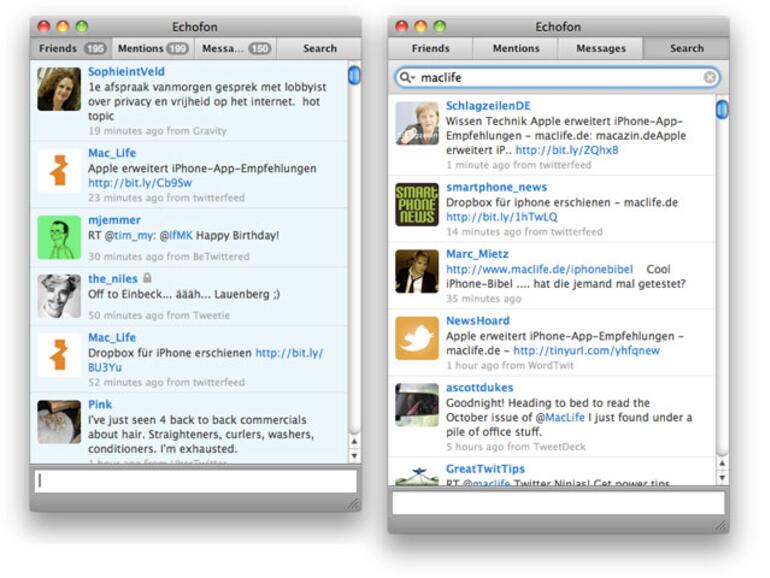The image size is (770, 578).
Task: Clear the maclife search text
Action: tap(710, 78)
